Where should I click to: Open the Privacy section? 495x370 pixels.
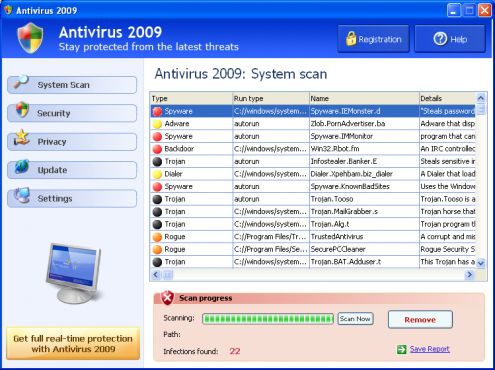pos(72,142)
